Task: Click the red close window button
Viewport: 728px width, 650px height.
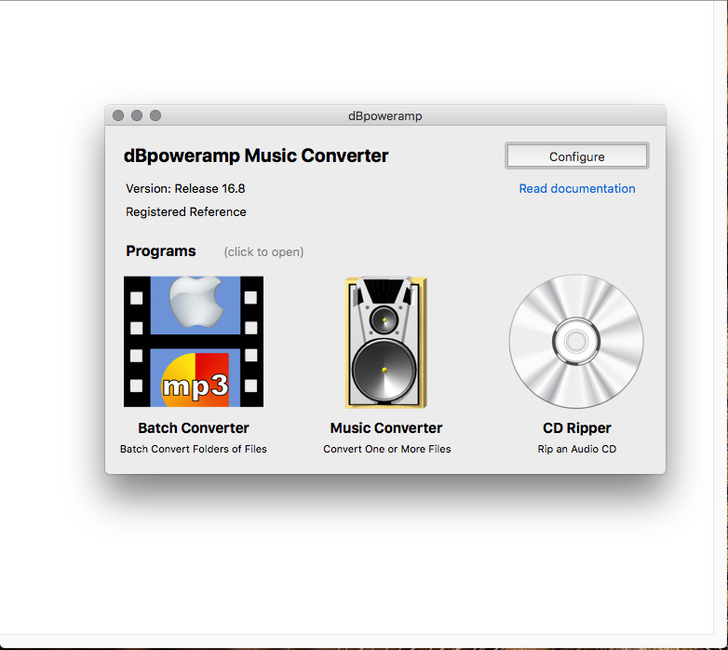Action: pyautogui.click(x=118, y=116)
